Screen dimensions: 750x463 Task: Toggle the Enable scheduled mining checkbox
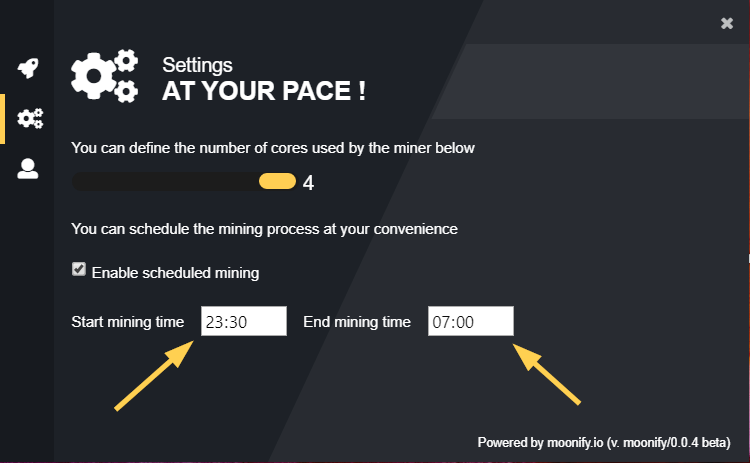pos(79,269)
